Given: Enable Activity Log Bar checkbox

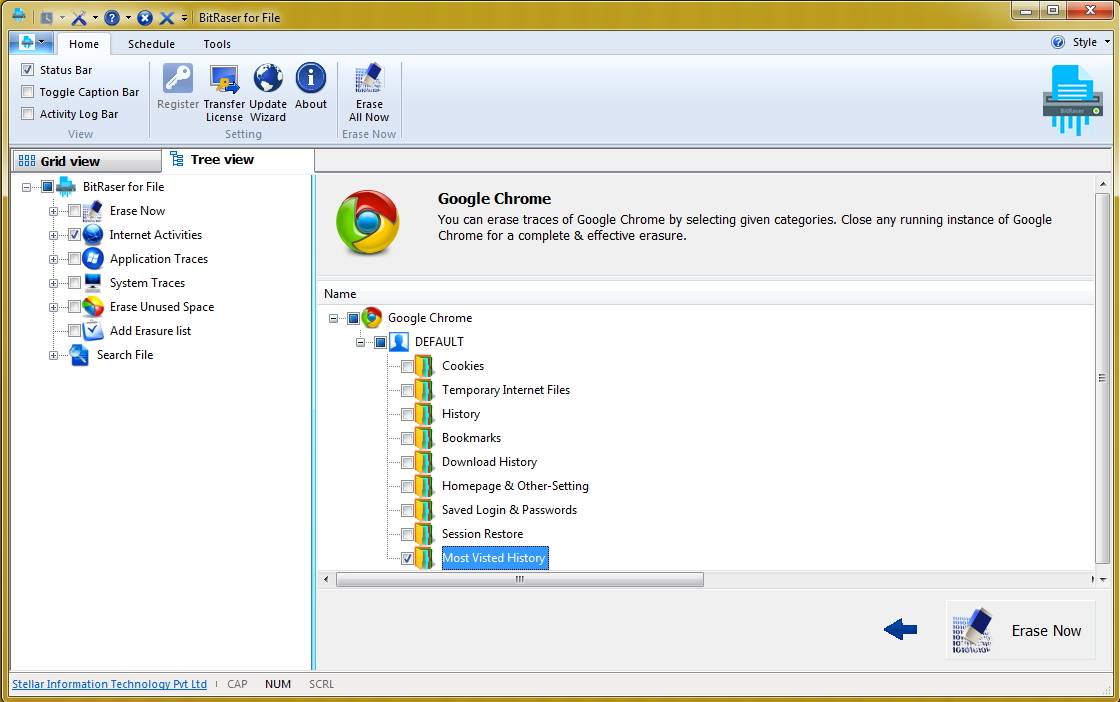Looking at the screenshot, I should point(28,114).
